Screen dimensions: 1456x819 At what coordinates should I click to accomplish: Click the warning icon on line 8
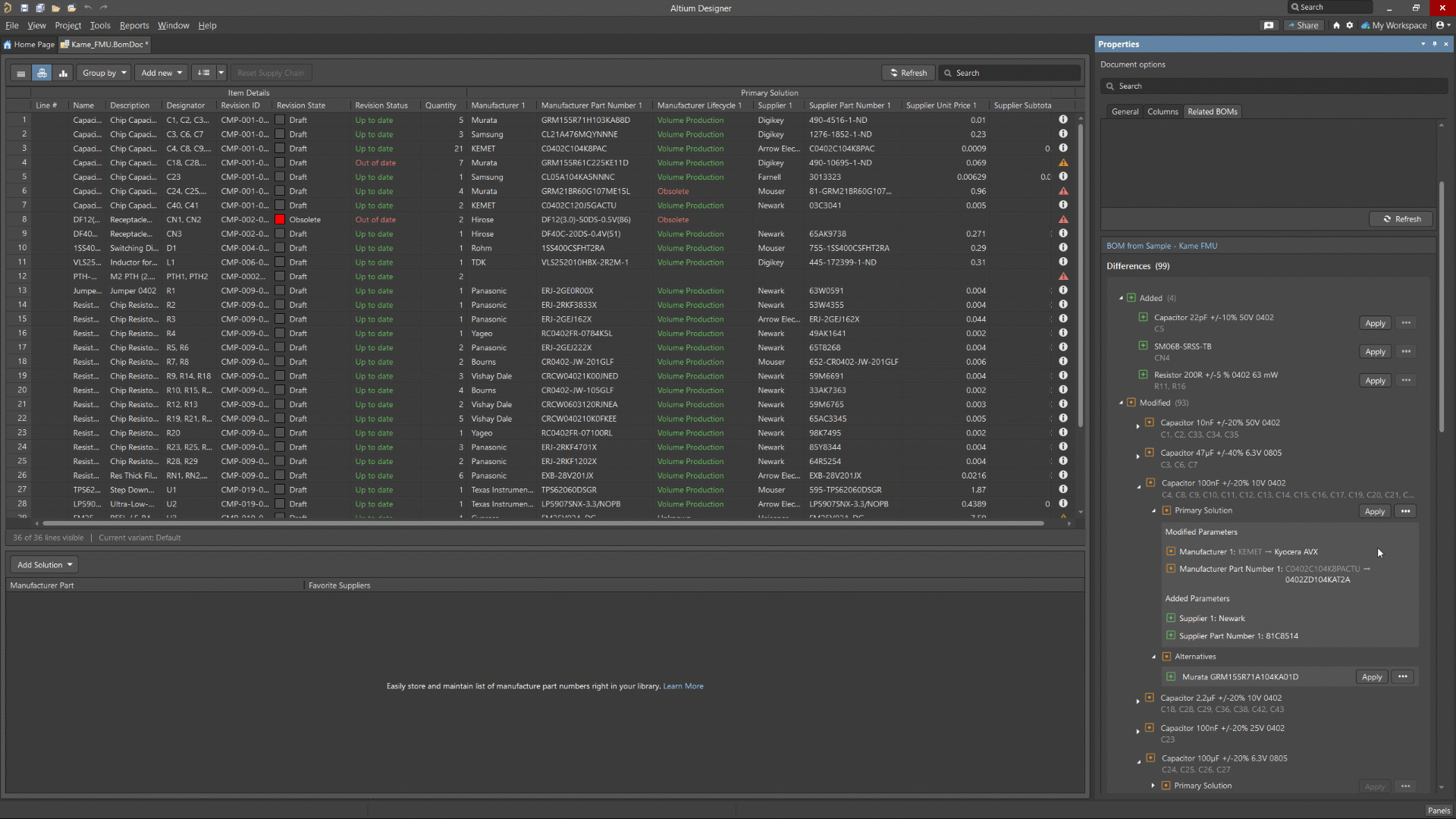click(x=1063, y=219)
